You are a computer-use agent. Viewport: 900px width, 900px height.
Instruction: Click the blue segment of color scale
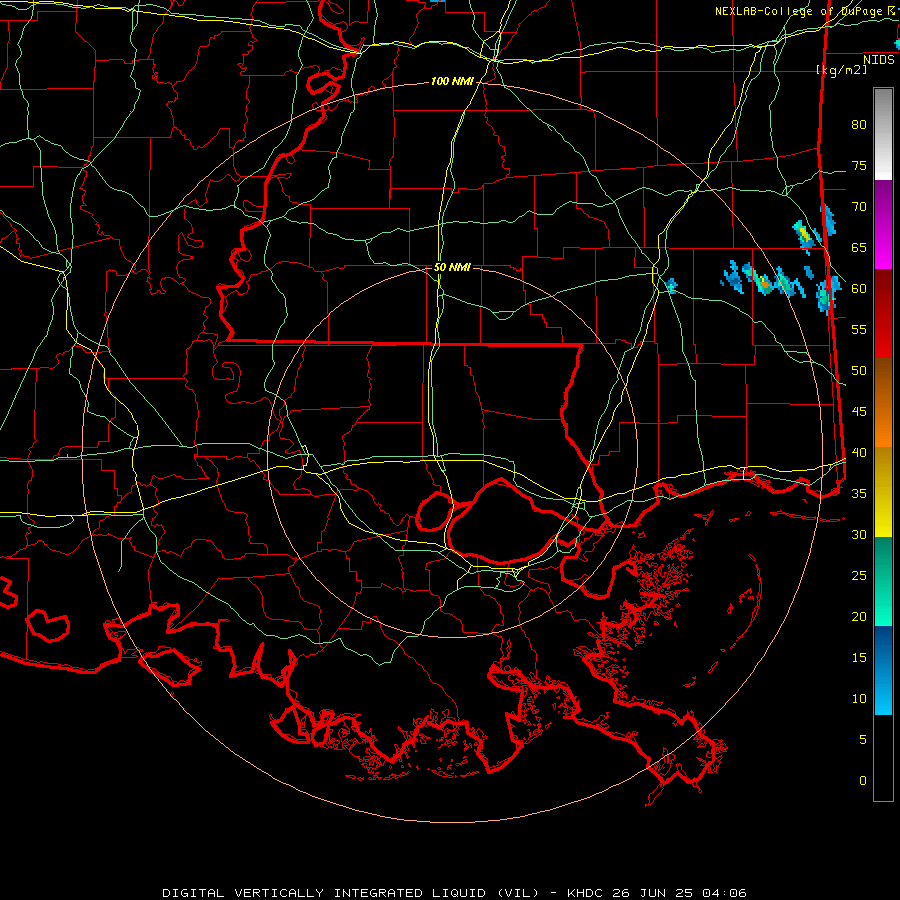(x=883, y=670)
